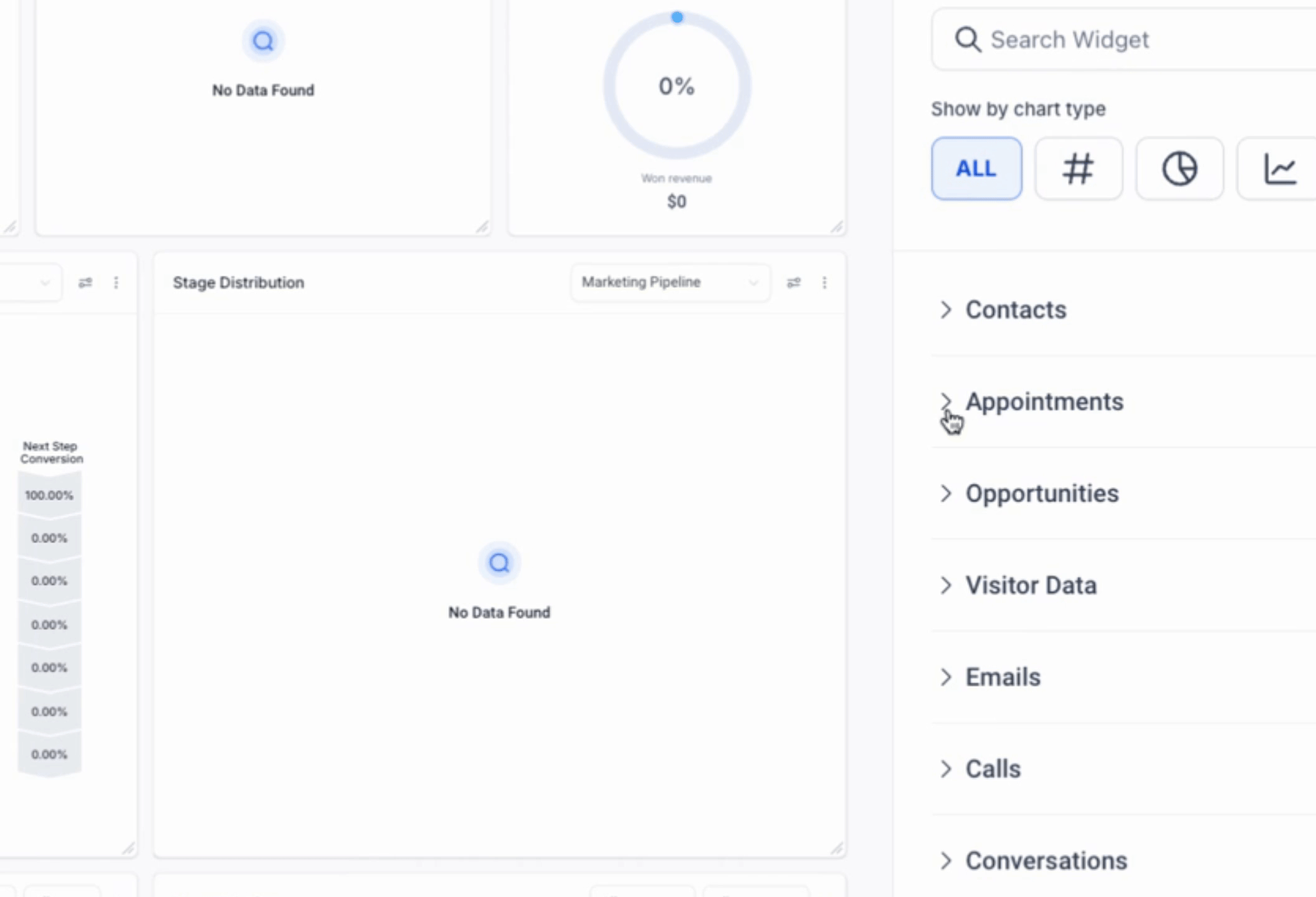
Task: Expand the Conversations widget category
Action: point(1046,861)
